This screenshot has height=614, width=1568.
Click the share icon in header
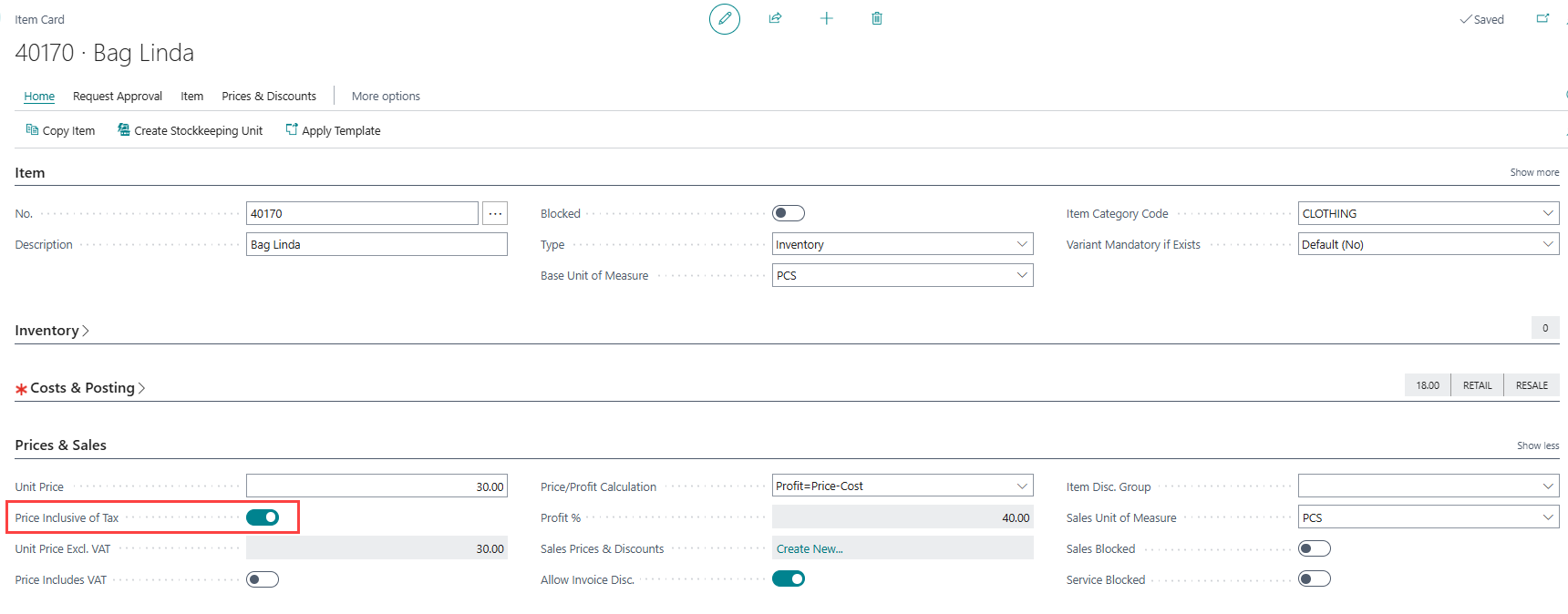[775, 19]
